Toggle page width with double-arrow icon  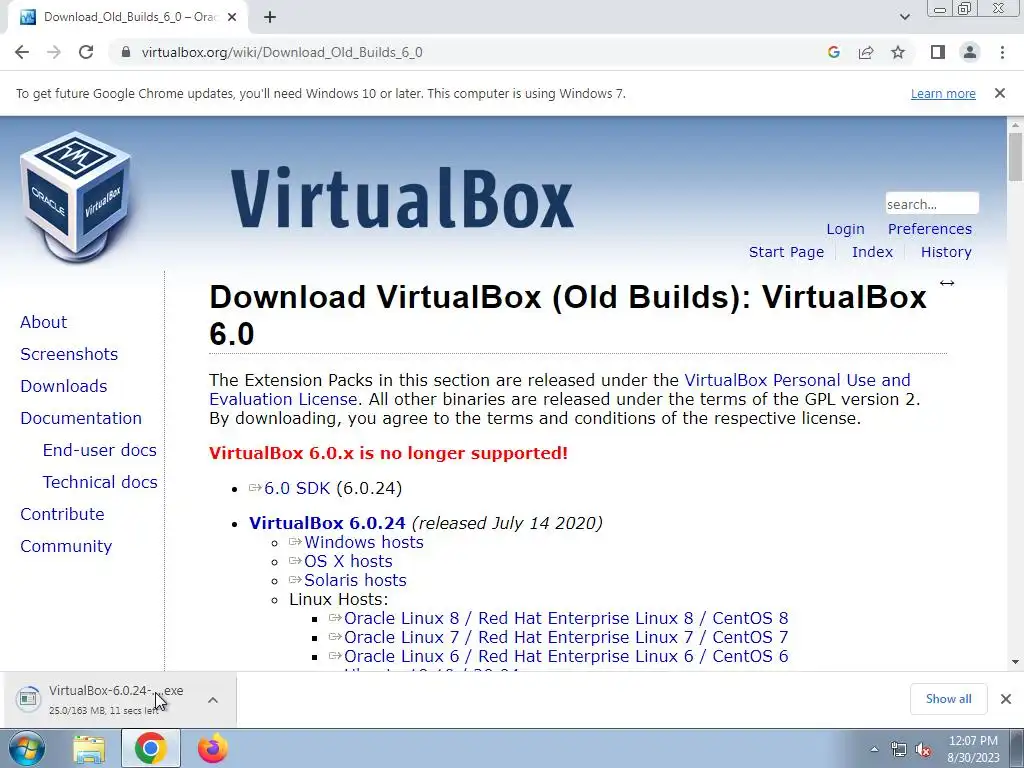(x=947, y=283)
